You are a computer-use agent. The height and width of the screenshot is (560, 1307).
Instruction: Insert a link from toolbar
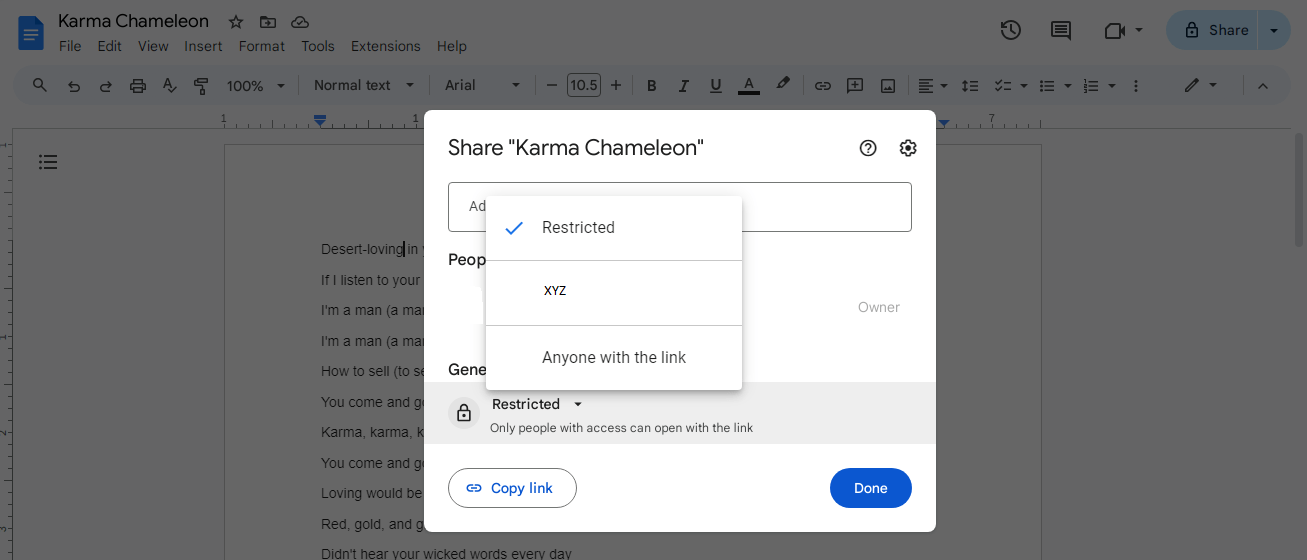pos(822,86)
